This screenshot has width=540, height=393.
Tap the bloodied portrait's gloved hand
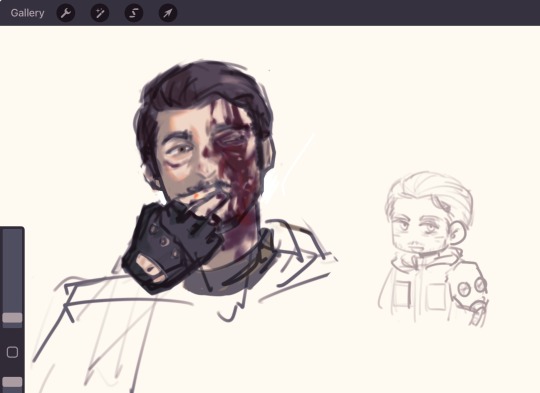click(172, 247)
